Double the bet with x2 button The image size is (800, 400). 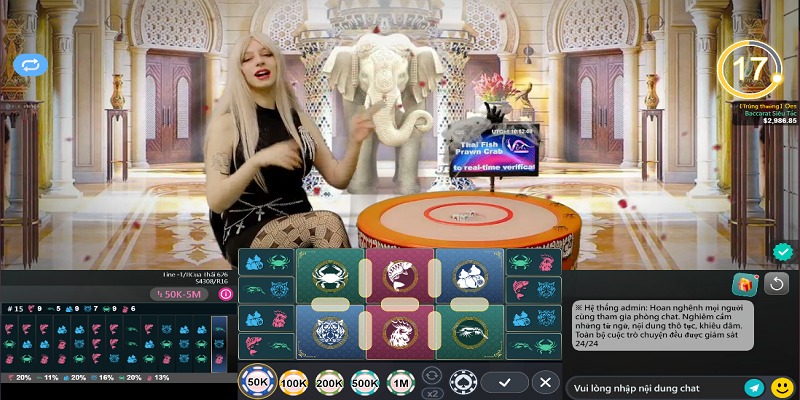432,393
